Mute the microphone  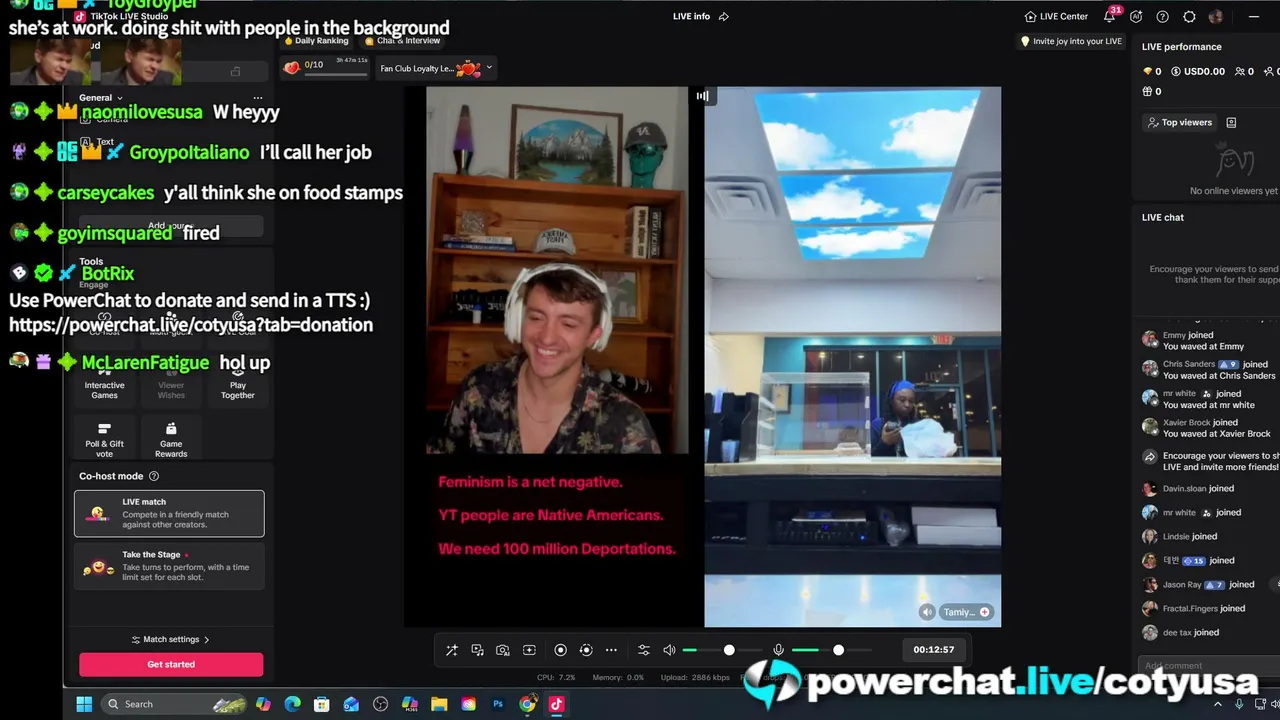pyautogui.click(x=778, y=650)
